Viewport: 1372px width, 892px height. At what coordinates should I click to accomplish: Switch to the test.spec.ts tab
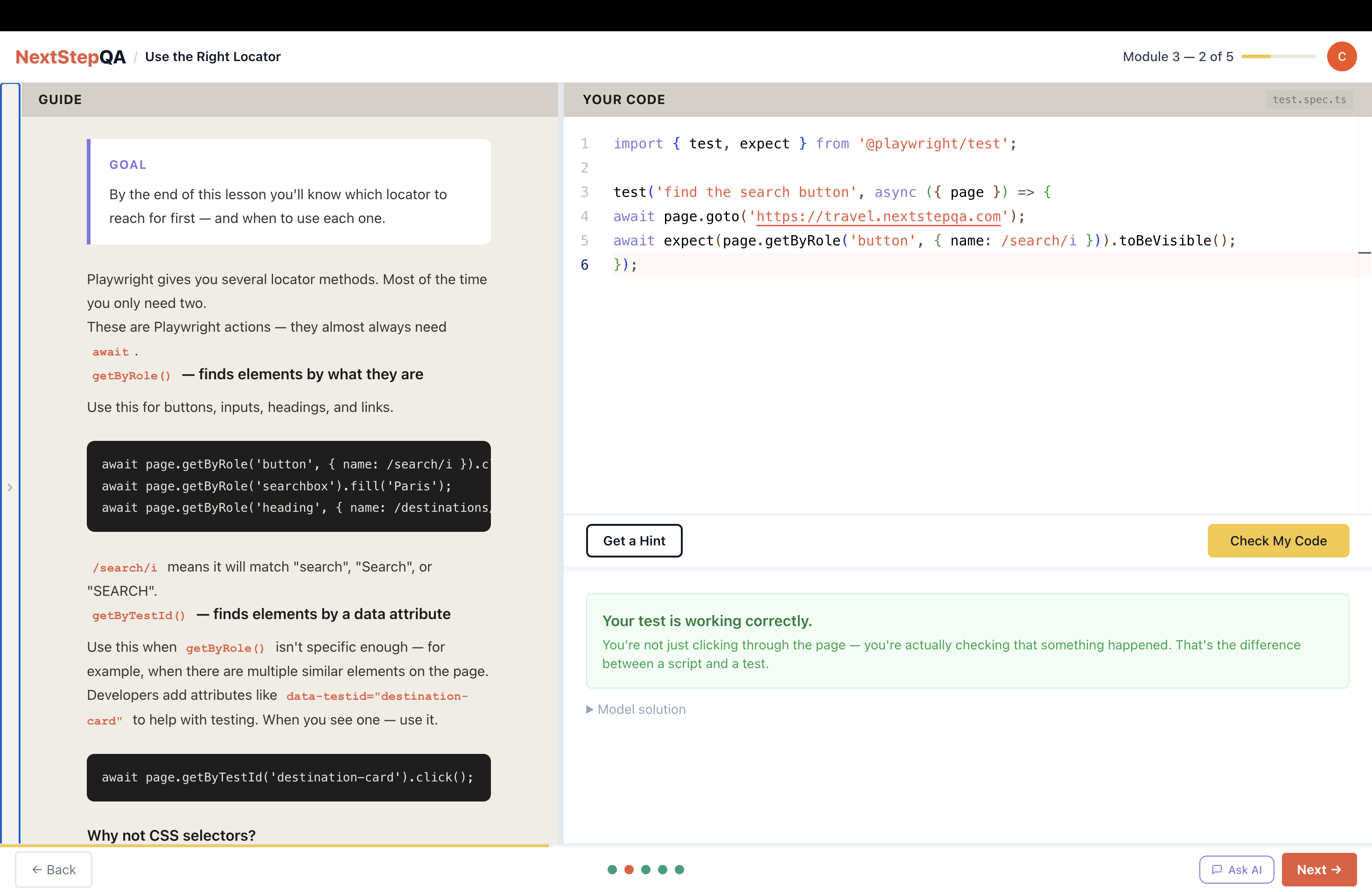1309,99
